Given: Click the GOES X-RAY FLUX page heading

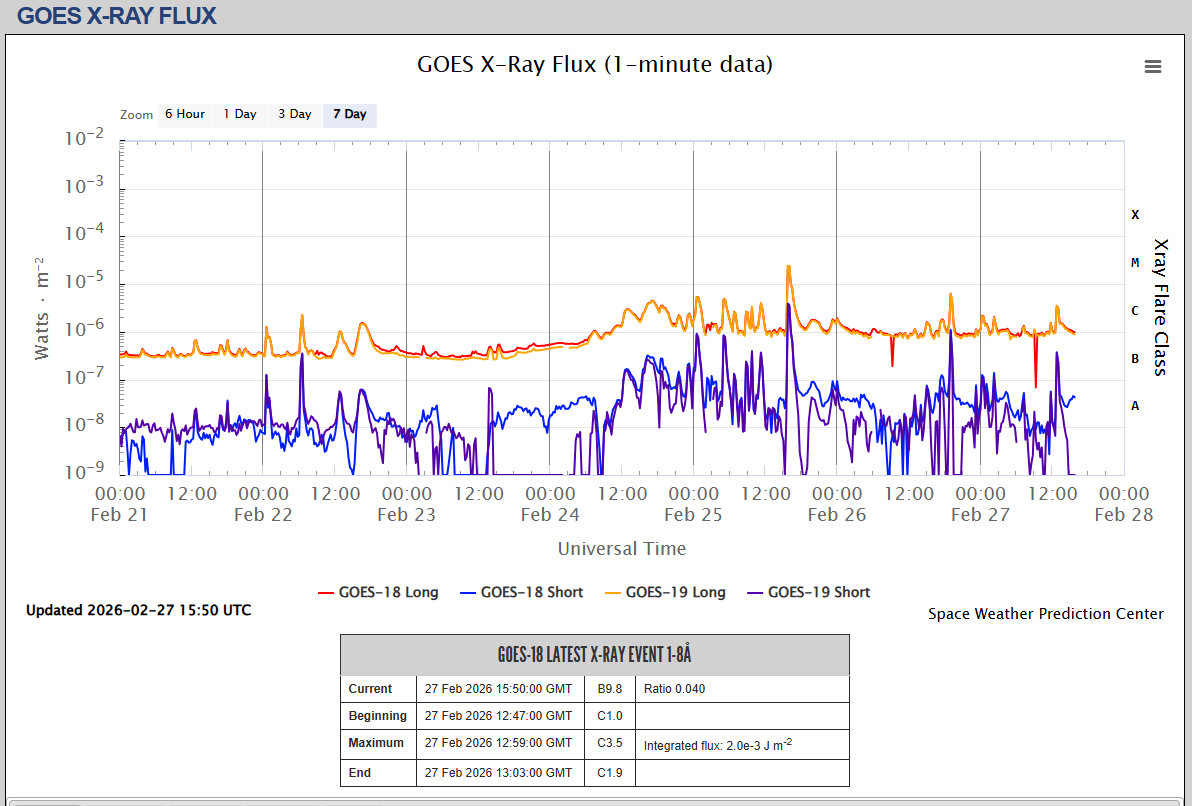Looking at the screenshot, I should coord(117,16).
